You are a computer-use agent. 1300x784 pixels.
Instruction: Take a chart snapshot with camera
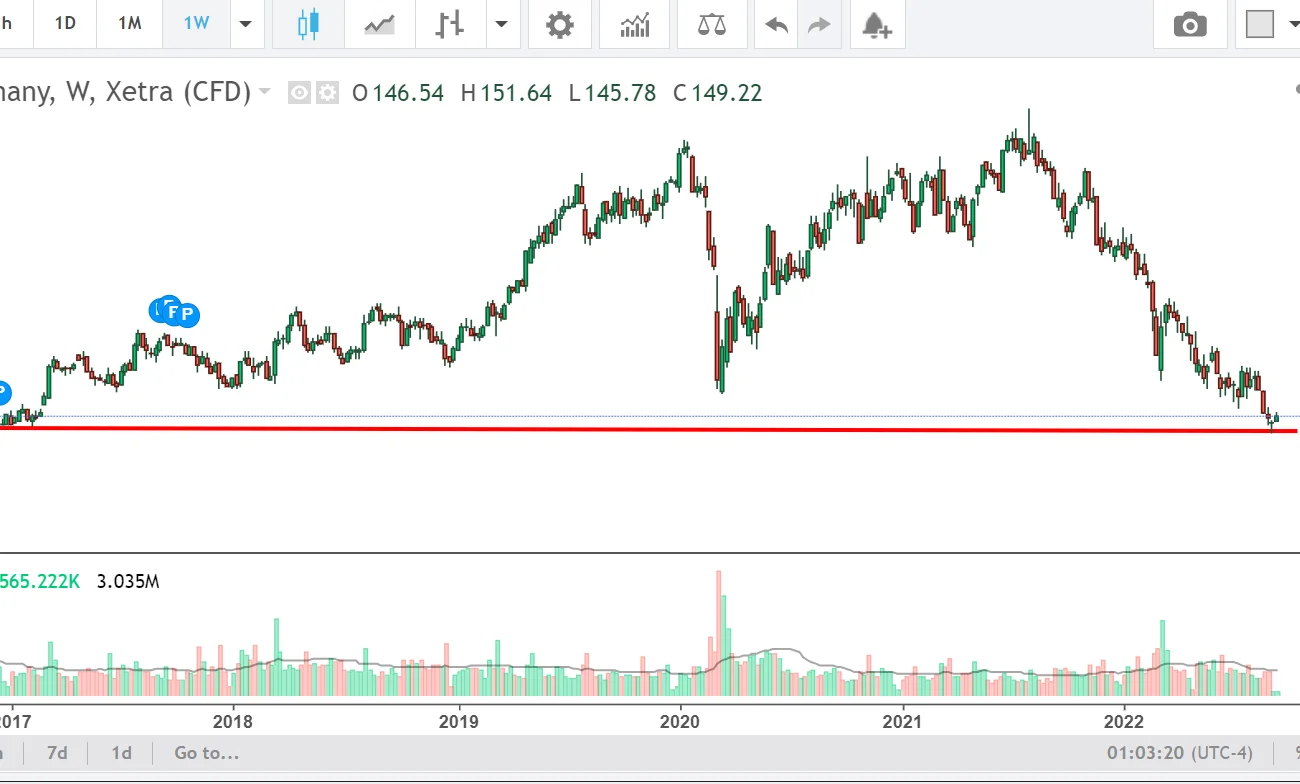tap(1190, 25)
